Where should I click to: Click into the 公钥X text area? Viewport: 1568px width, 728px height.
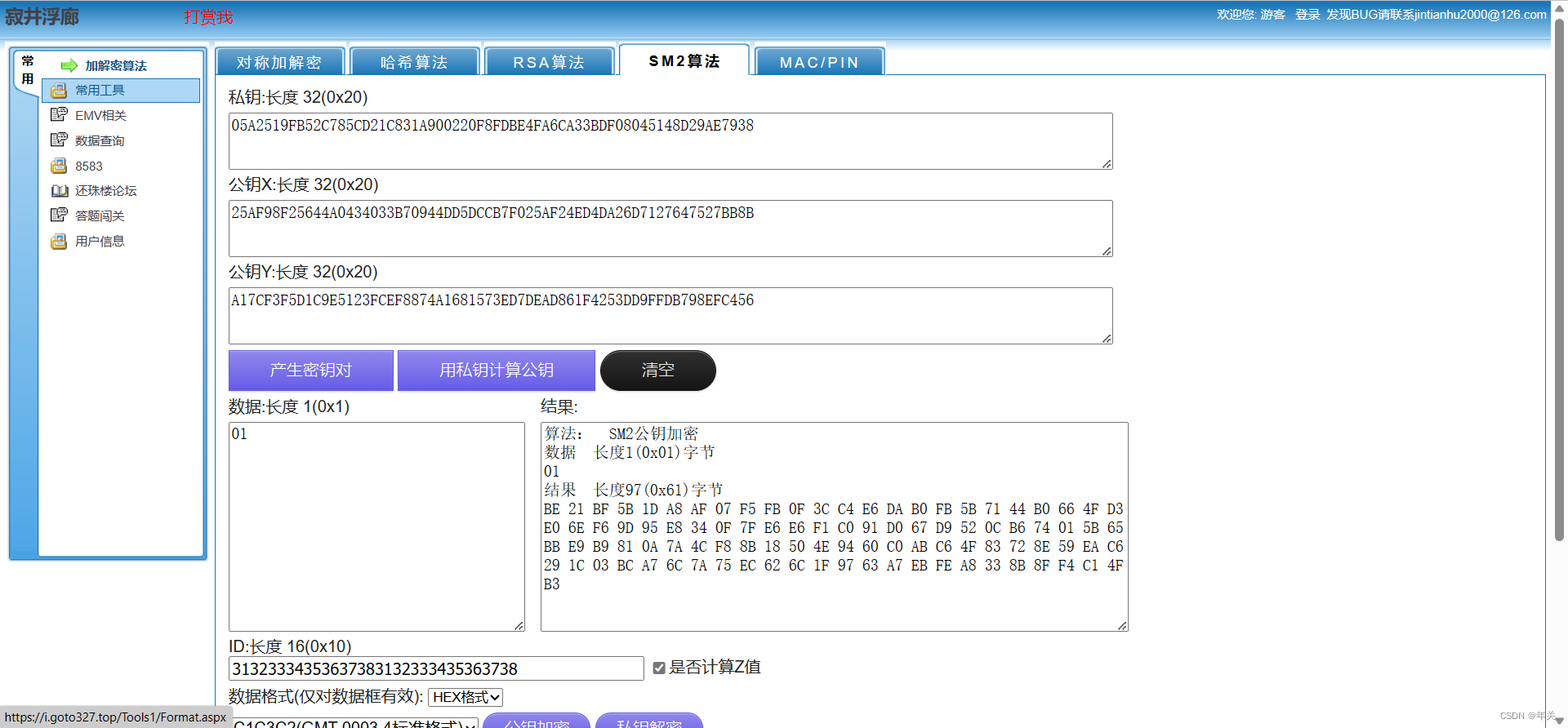click(x=670, y=229)
